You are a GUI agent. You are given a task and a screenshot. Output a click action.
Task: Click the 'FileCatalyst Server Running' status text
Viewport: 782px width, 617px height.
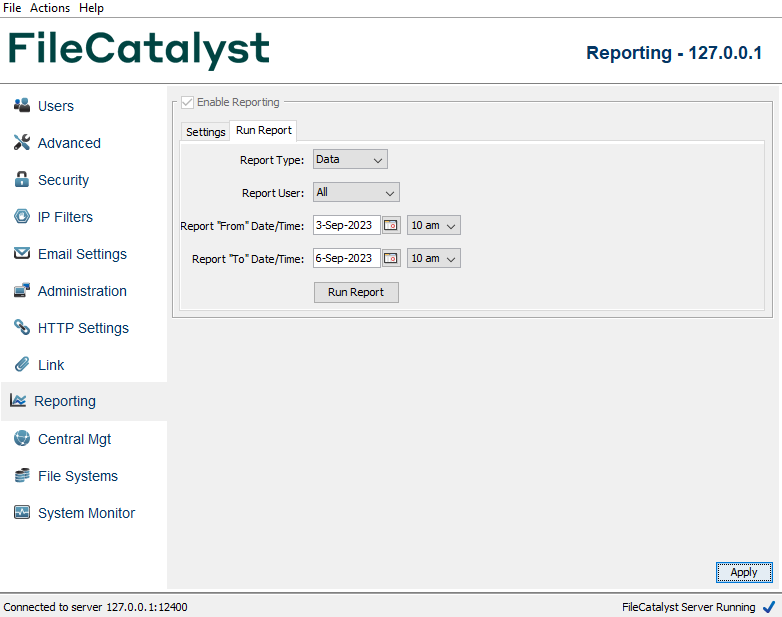pyautogui.click(x=688, y=607)
